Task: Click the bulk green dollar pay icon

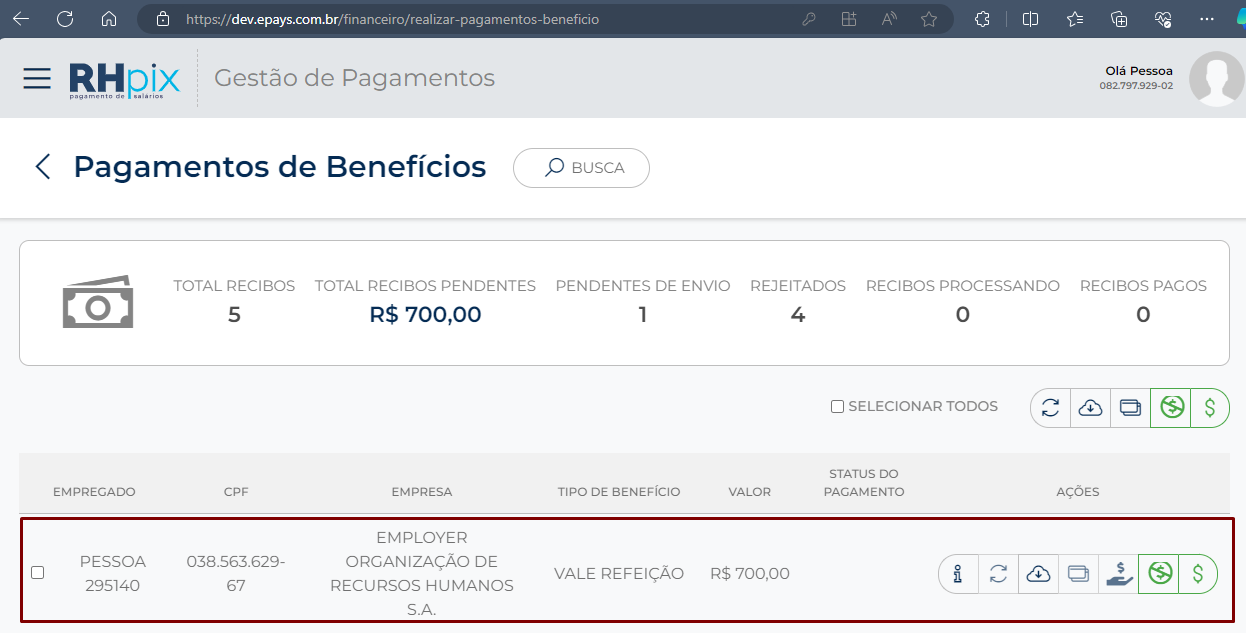Action: (1210, 408)
